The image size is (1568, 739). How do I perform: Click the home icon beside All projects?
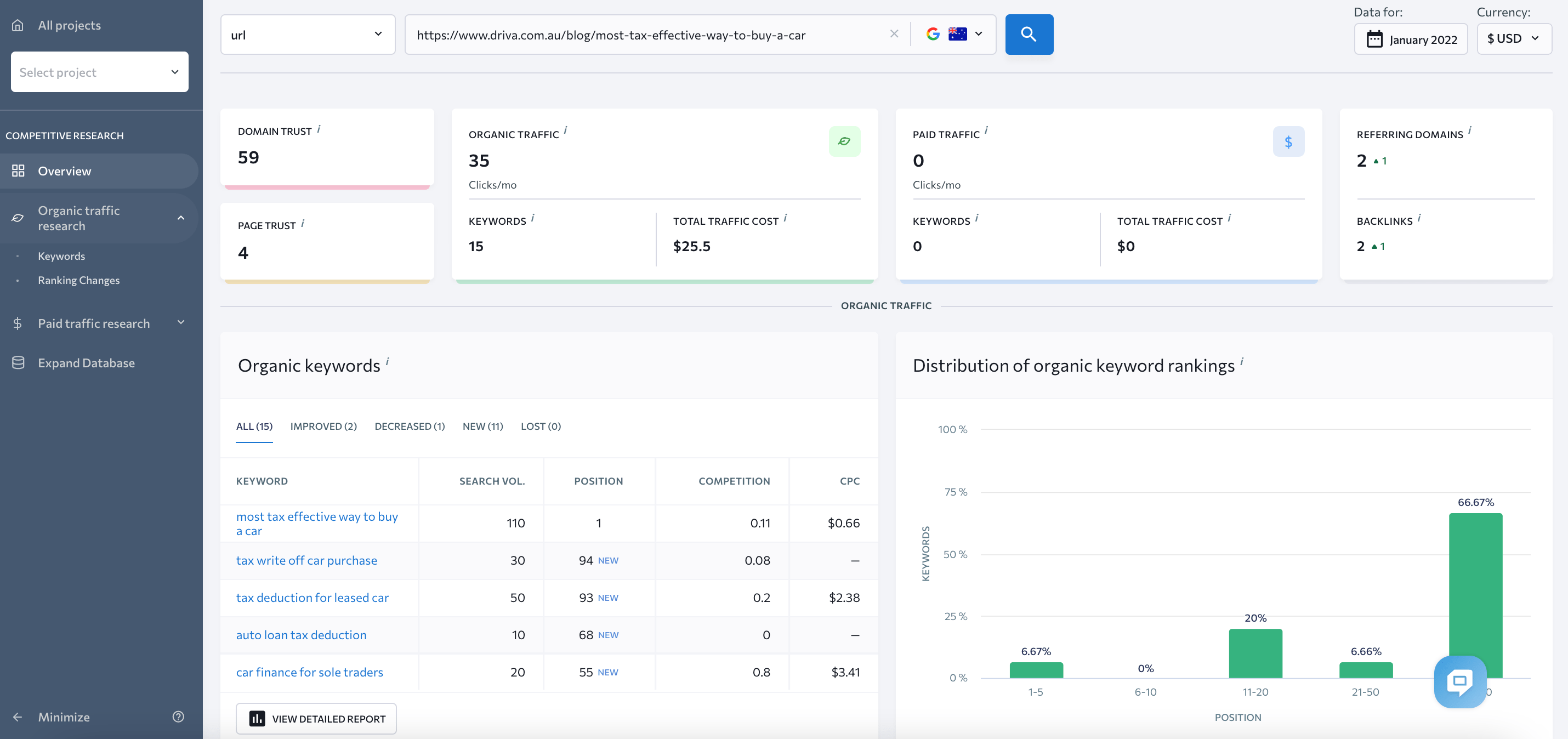click(18, 25)
